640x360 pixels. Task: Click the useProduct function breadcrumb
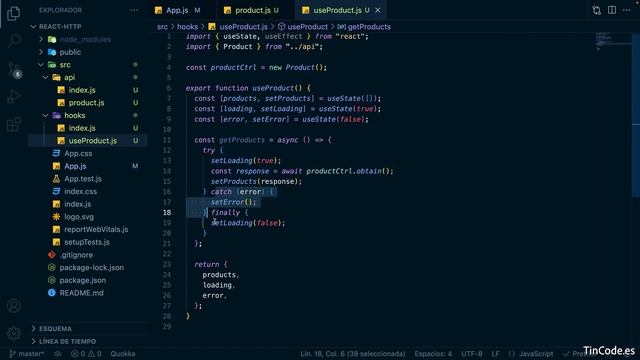coord(307,27)
